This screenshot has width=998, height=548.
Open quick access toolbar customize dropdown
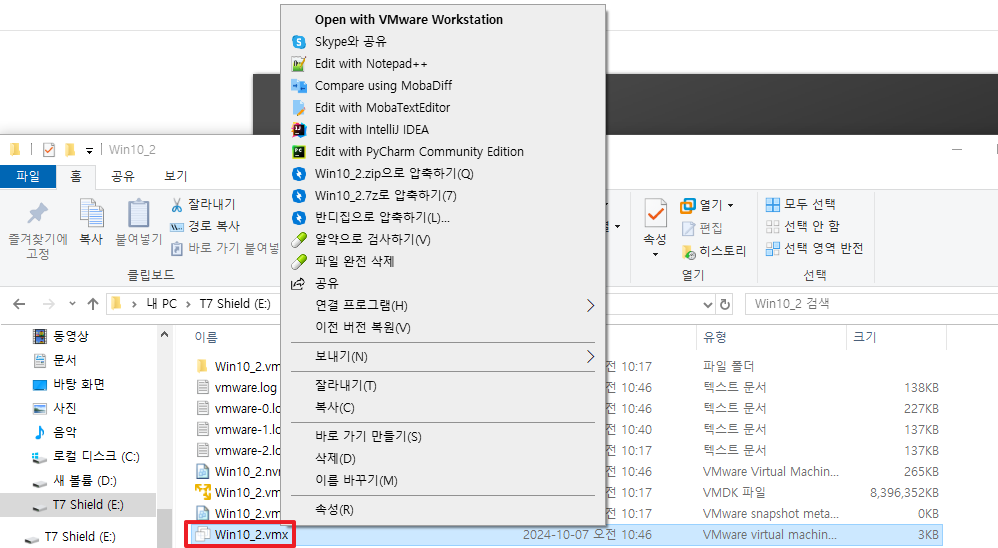89,151
